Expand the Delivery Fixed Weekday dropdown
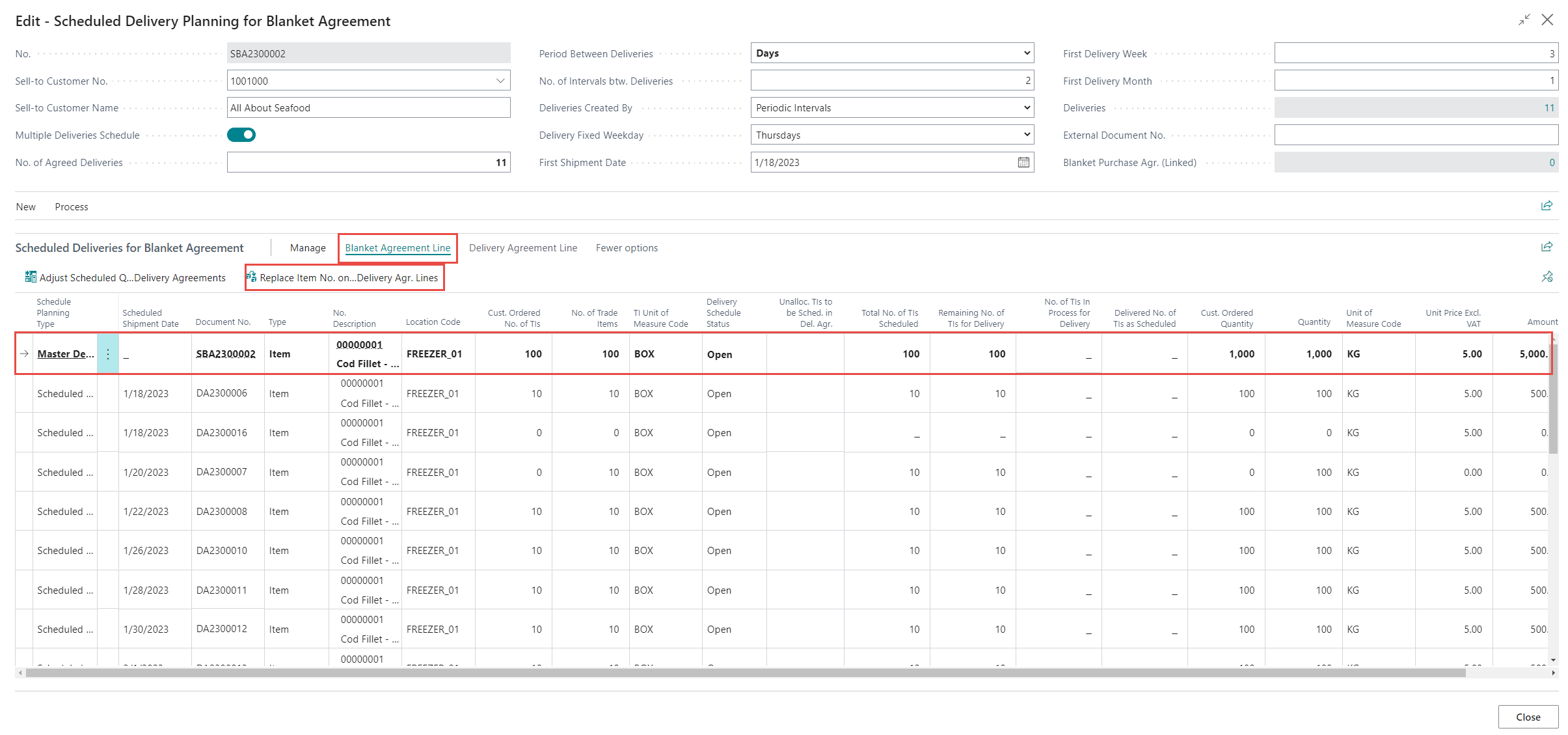The height and width of the screenshot is (735, 1568). coord(1026,135)
